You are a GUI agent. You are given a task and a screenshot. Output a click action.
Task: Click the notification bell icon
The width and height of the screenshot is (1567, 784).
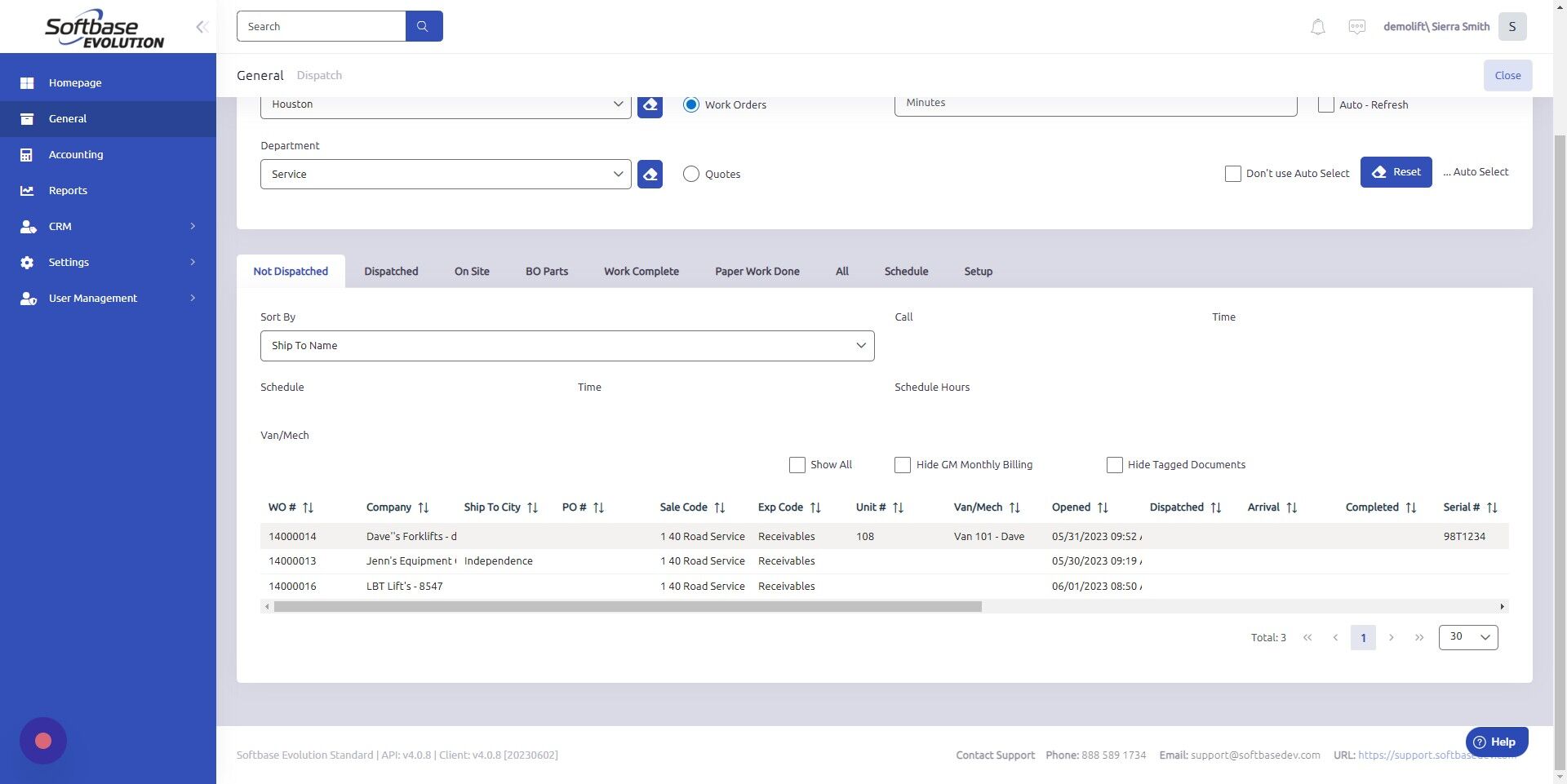pos(1316,26)
